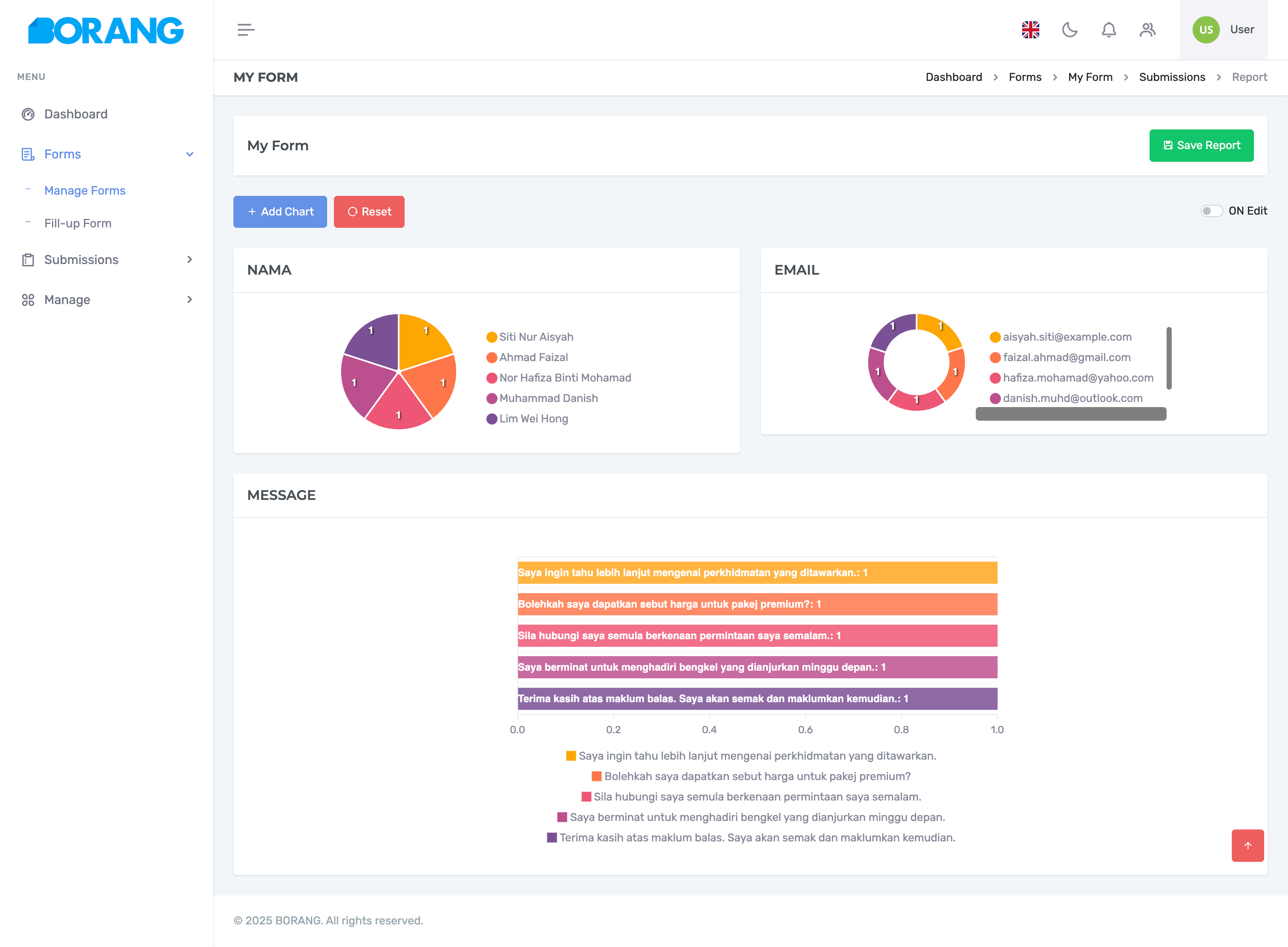Expand the Submissions menu arrow

pos(190,260)
